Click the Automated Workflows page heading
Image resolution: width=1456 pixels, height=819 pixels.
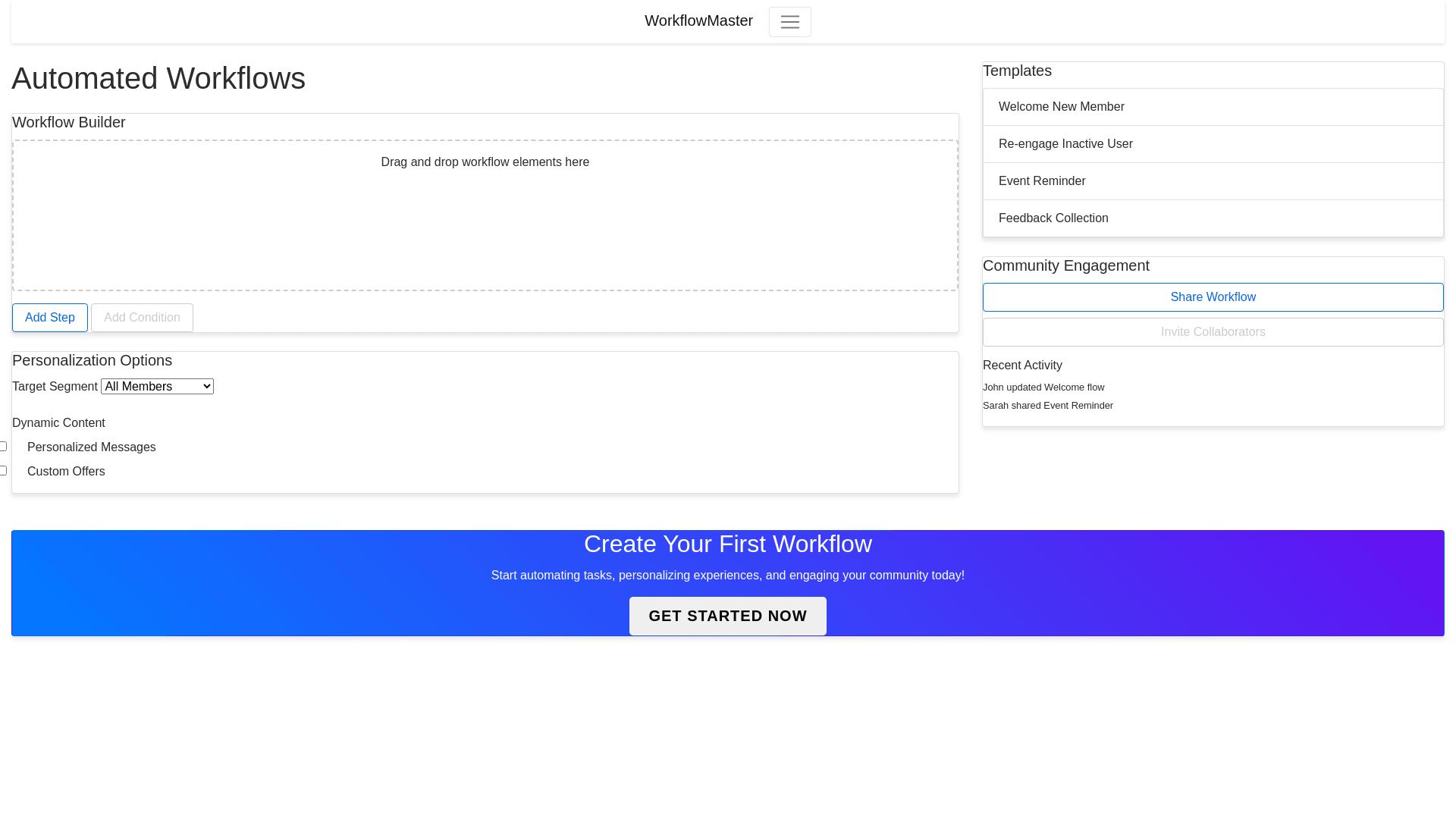coord(158,79)
